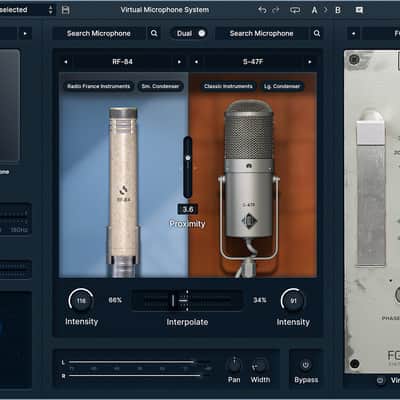Click the 34% interpolate value

(x=260, y=300)
